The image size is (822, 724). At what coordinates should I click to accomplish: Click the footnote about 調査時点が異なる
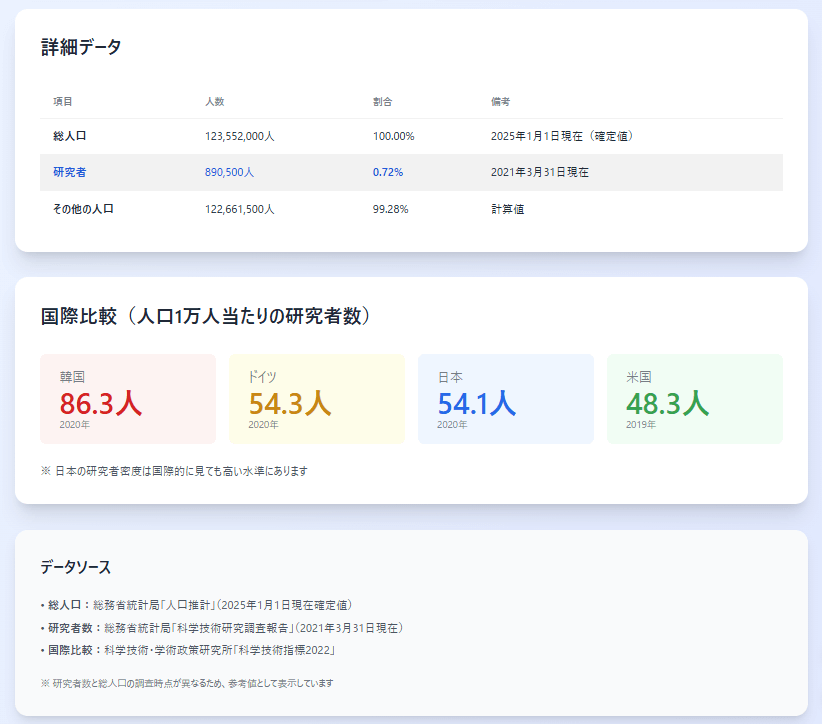[187, 683]
